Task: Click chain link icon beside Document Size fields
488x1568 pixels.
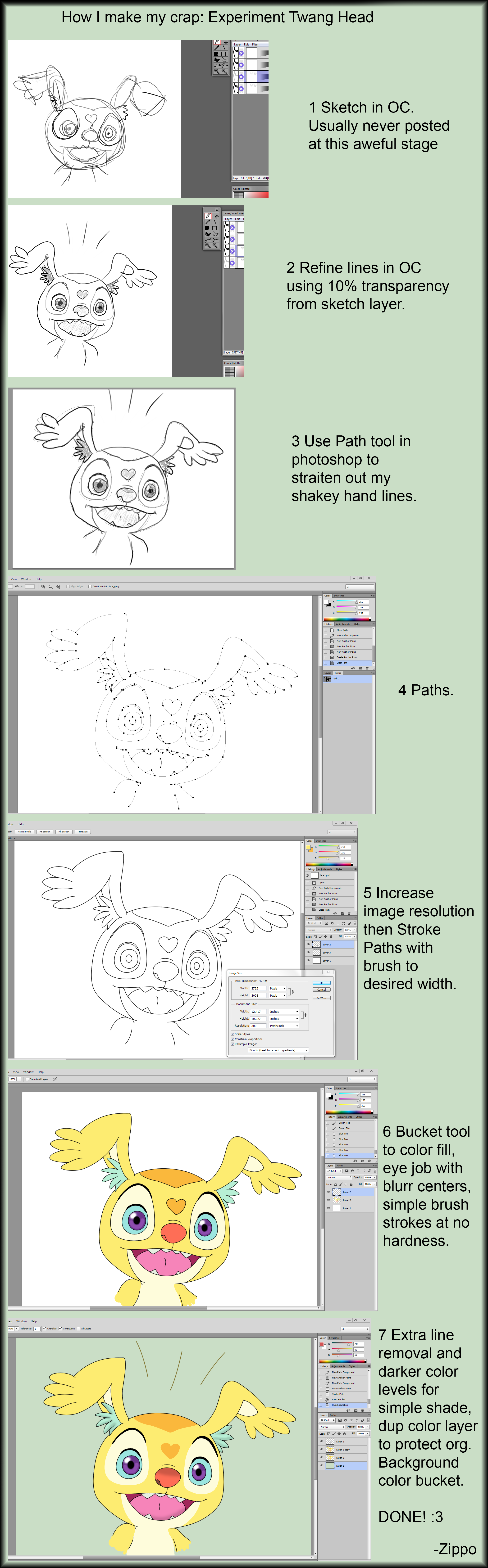Action: click(x=305, y=1015)
